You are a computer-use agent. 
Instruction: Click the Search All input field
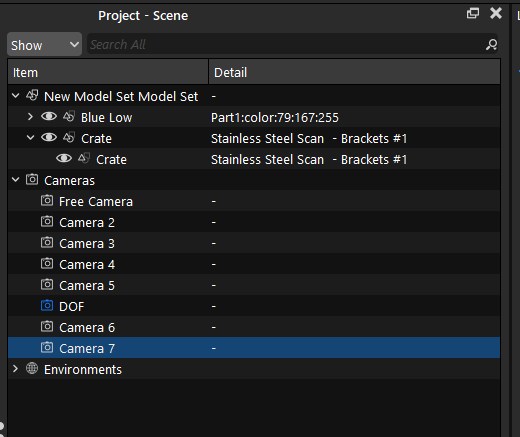click(287, 44)
